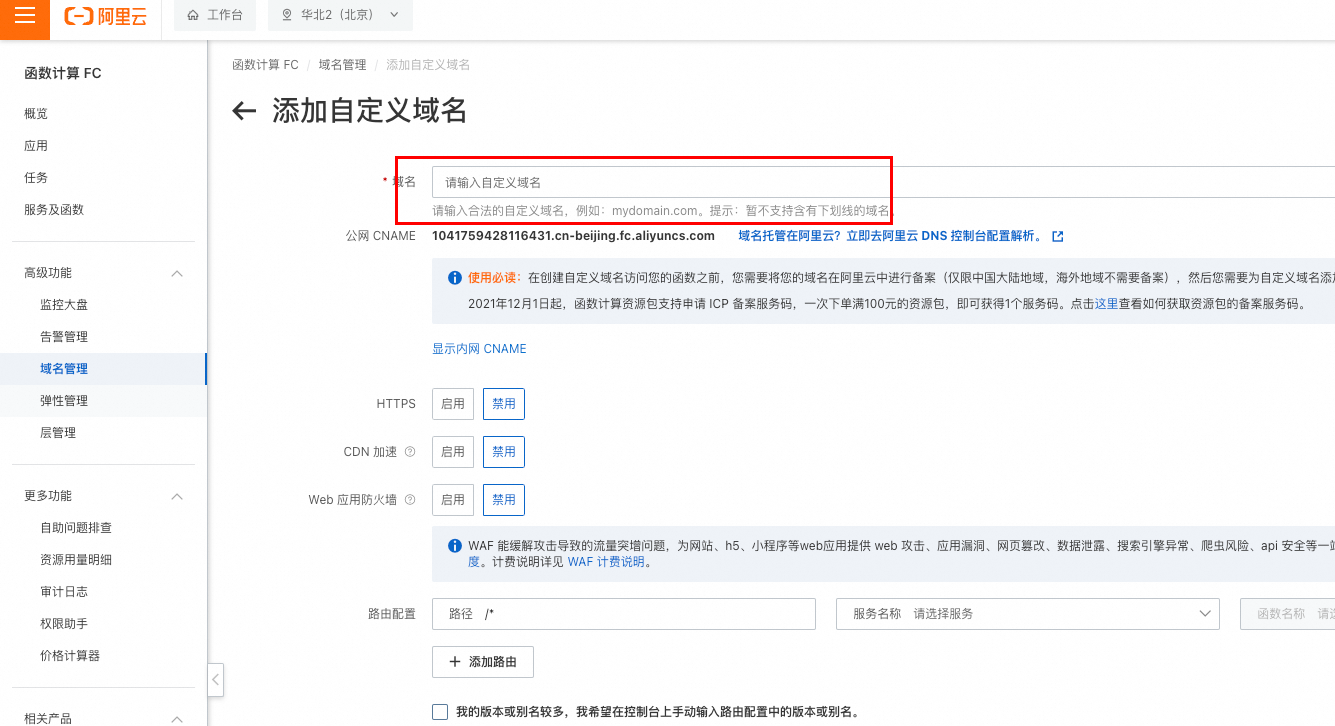
Task: Select 禁用 for CDN 加速
Action: point(504,452)
